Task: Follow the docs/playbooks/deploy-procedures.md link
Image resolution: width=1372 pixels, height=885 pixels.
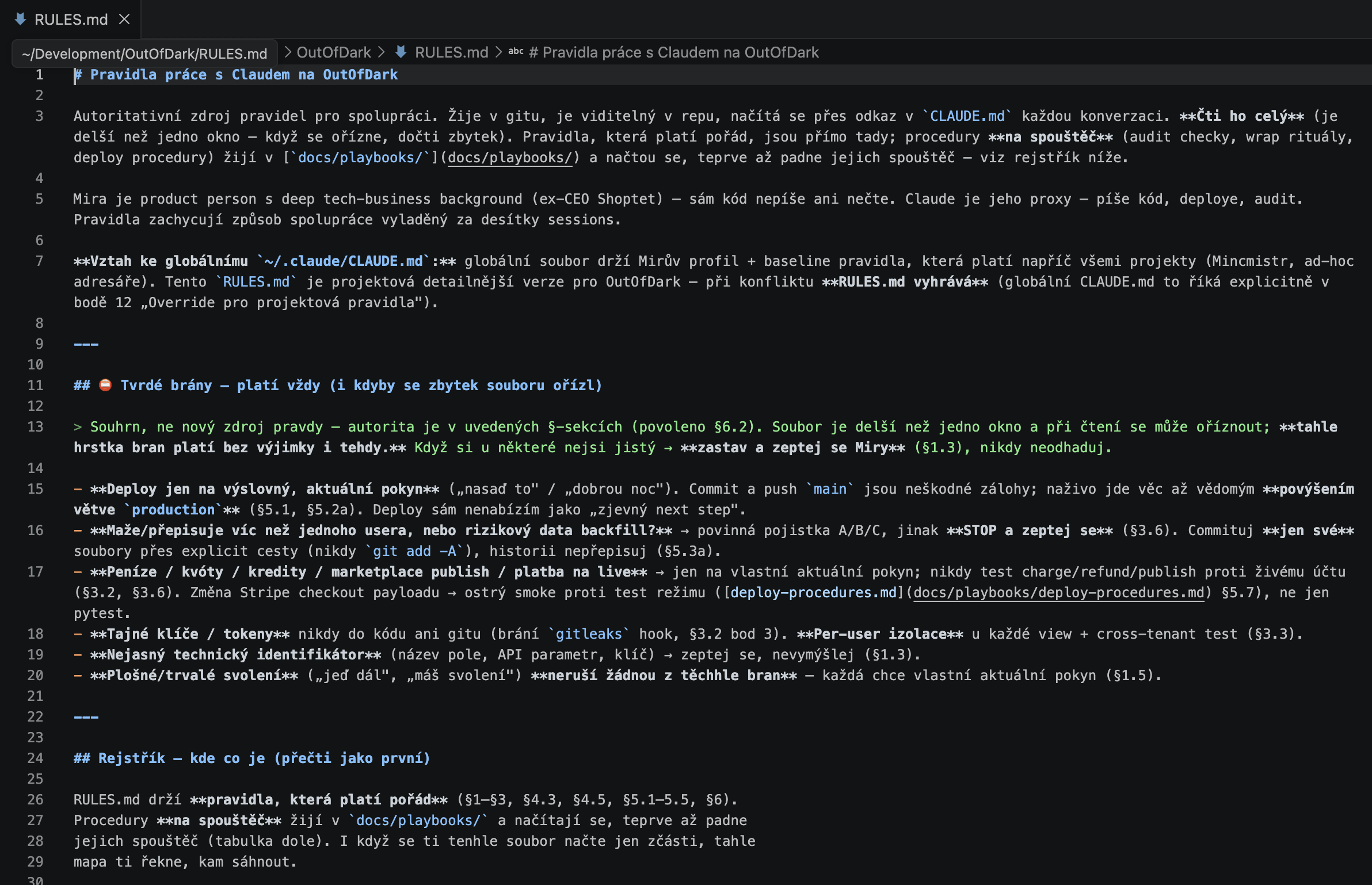Action: tap(1059, 593)
